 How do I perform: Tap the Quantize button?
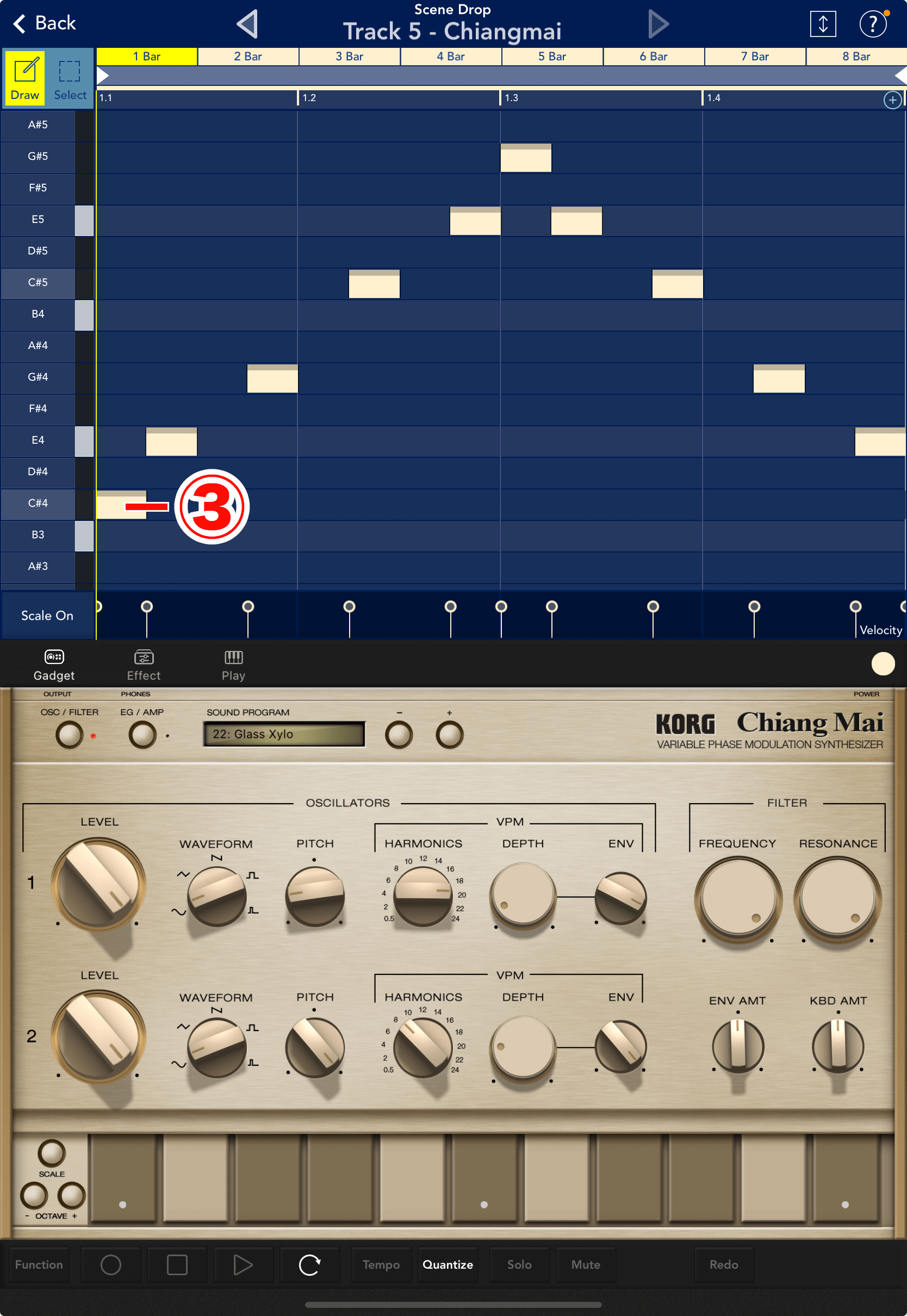(448, 1265)
